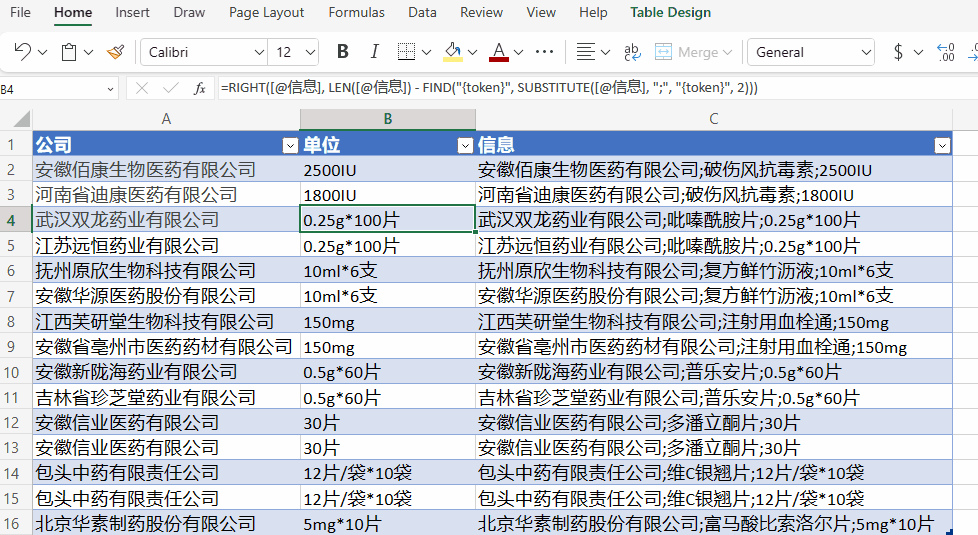Open the font color palette arrow
Image resolution: width=978 pixels, height=535 pixels.
pos(518,52)
